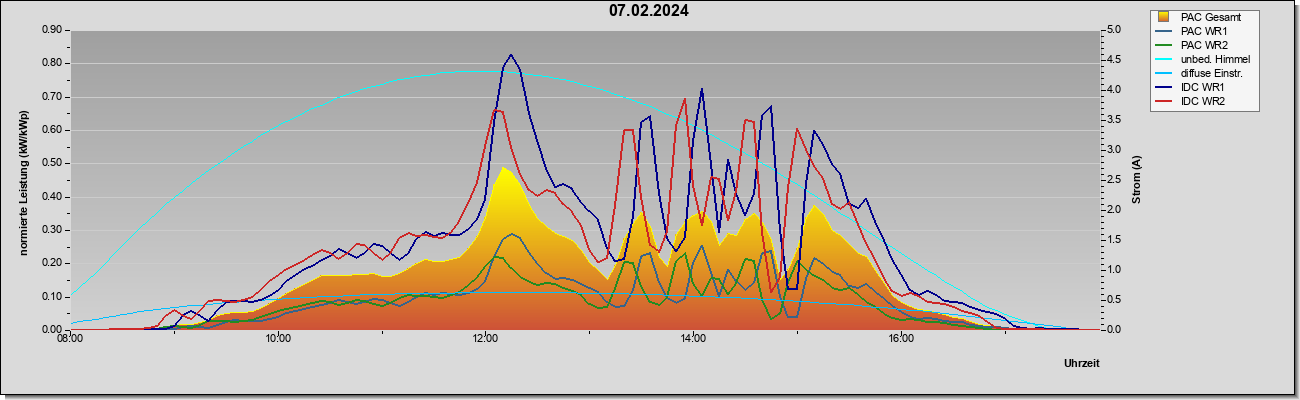The width and height of the screenshot is (1300, 400).
Task: Click the 14:00 time axis label
Action: (x=693, y=339)
